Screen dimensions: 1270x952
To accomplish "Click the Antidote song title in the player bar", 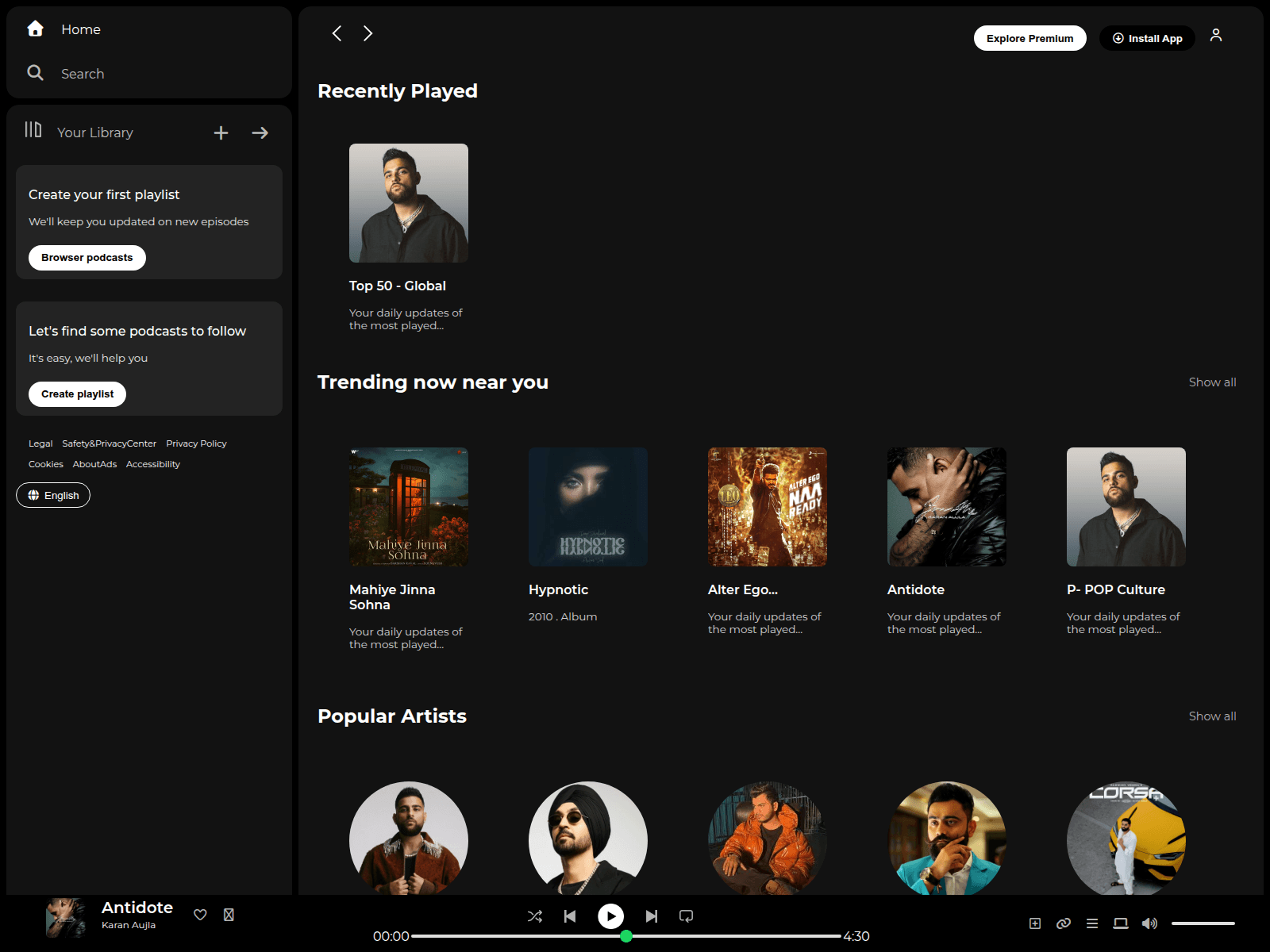I will click(137, 908).
